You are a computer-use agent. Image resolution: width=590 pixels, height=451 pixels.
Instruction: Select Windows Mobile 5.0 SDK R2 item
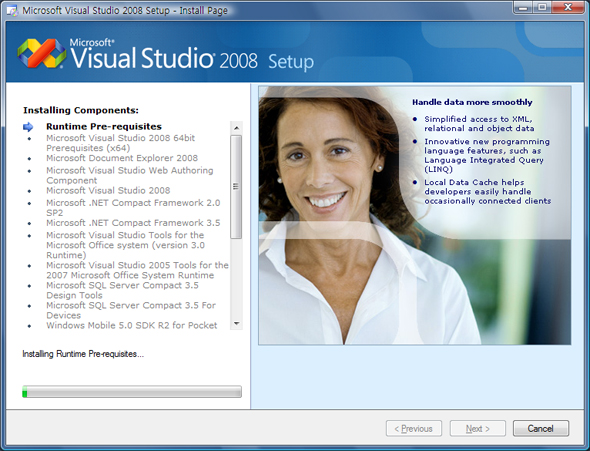pos(132,325)
